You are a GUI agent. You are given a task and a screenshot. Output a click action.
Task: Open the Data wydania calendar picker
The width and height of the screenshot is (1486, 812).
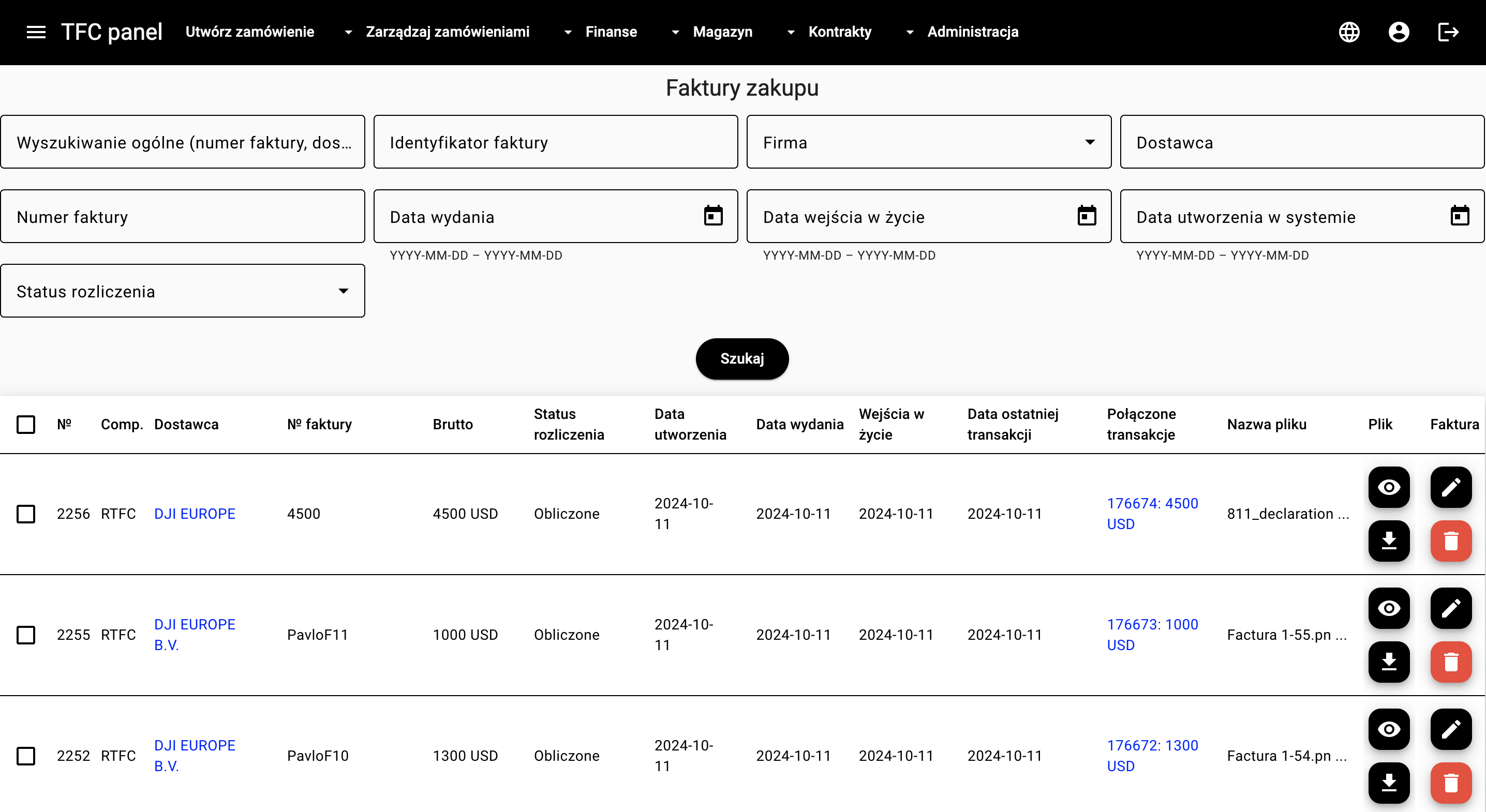coord(713,216)
